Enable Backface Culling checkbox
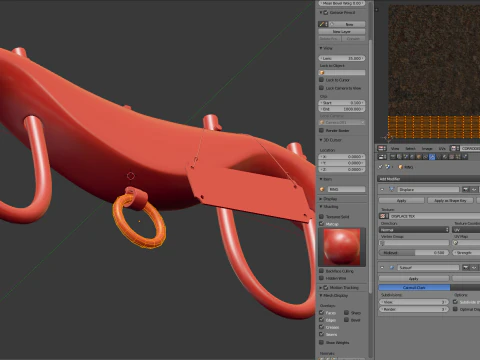This screenshot has width=480, height=360. tap(321, 271)
